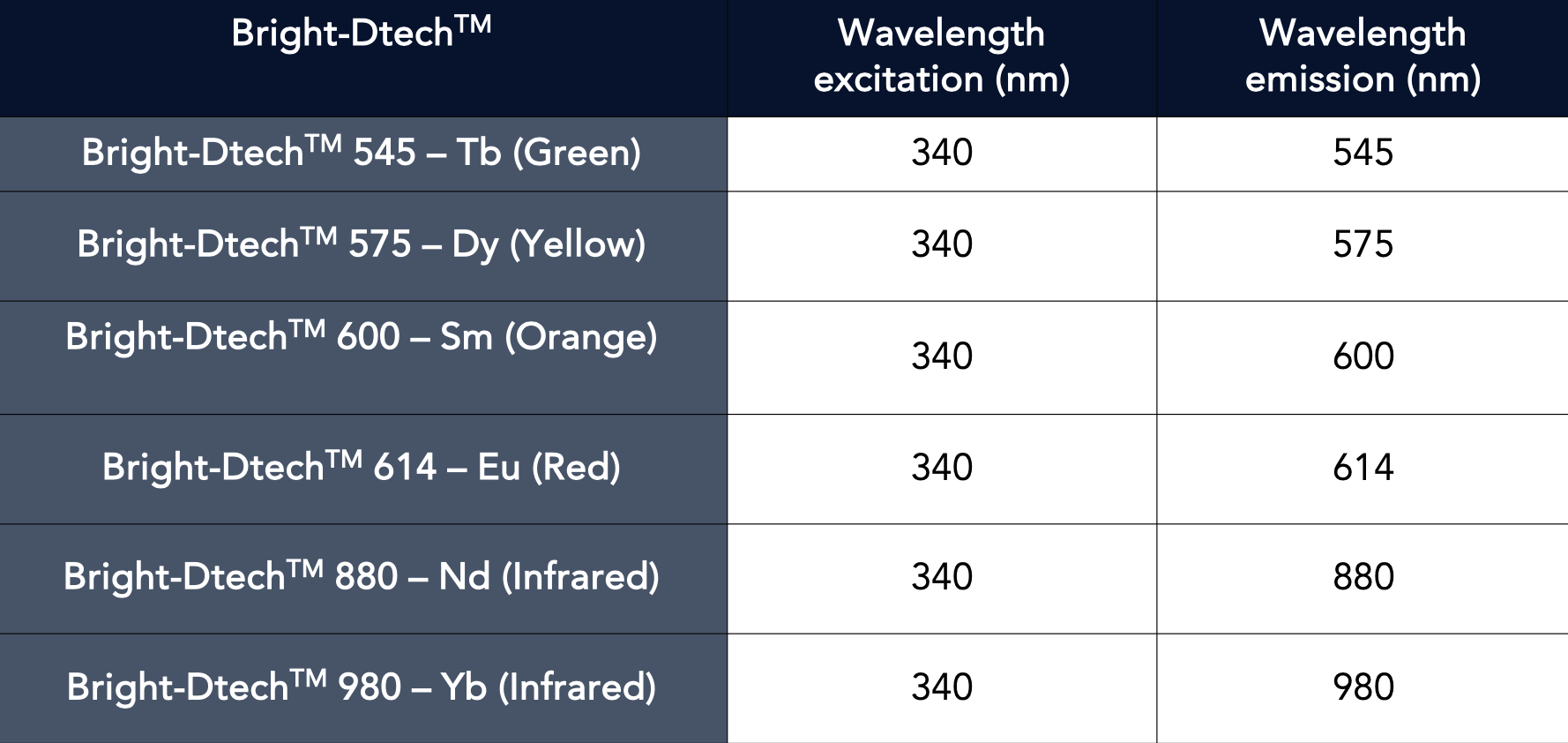Select the Bright-Dtech 575 – Dy (Yellow) cell
The height and width of the screenshot is (743, 1568).
tap(362, 244)
